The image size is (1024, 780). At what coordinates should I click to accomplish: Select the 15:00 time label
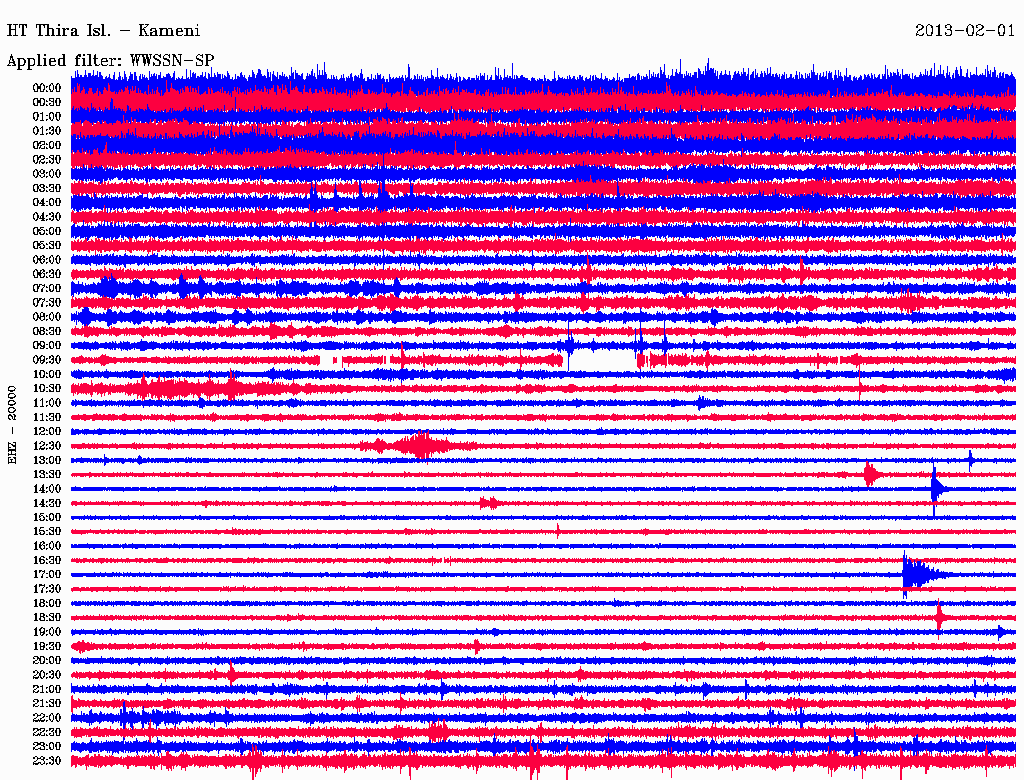[47, 517]
